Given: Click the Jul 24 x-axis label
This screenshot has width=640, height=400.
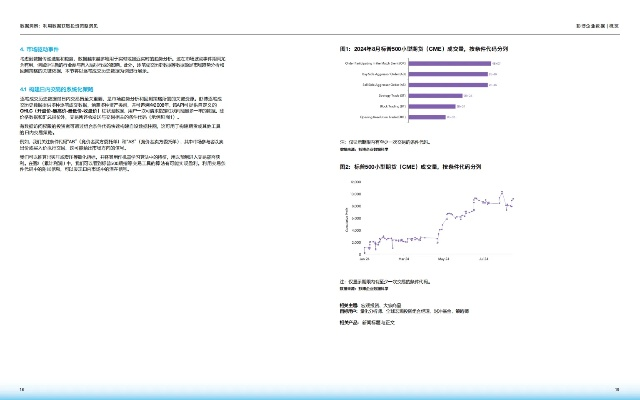Looking at the screenshot, I should [484, 258].
